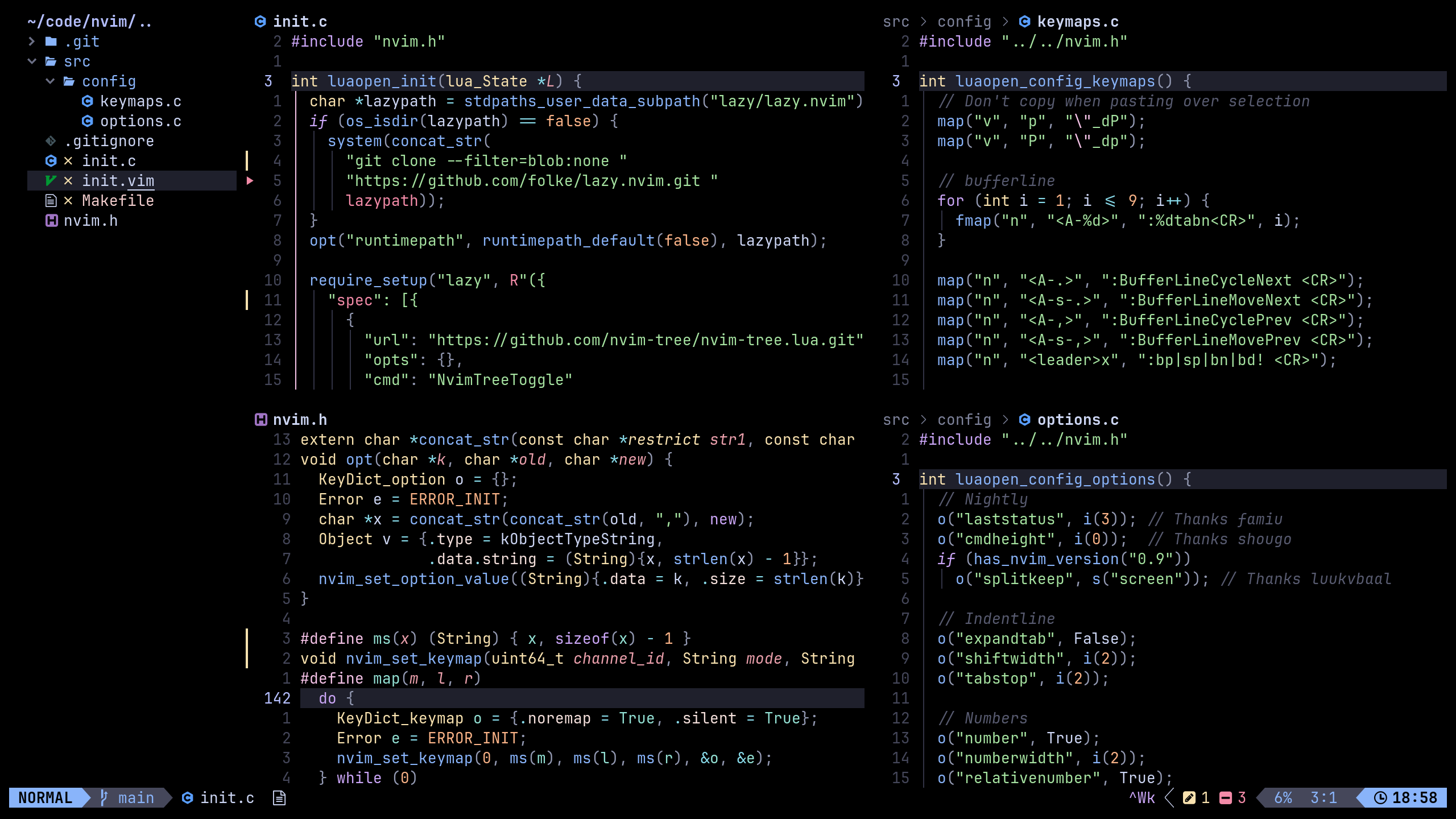The height and width of the screenshot is (819, 1456).
Task: Collapse the config folder
Action: tap(50, 81)
